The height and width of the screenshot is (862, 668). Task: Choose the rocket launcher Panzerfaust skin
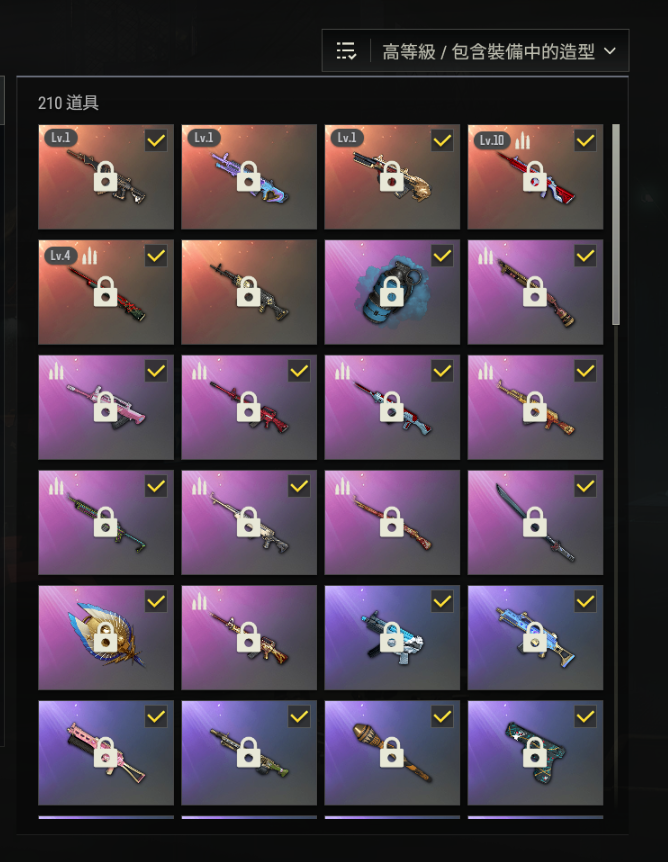pyautogui.click(x=392, y=753)
